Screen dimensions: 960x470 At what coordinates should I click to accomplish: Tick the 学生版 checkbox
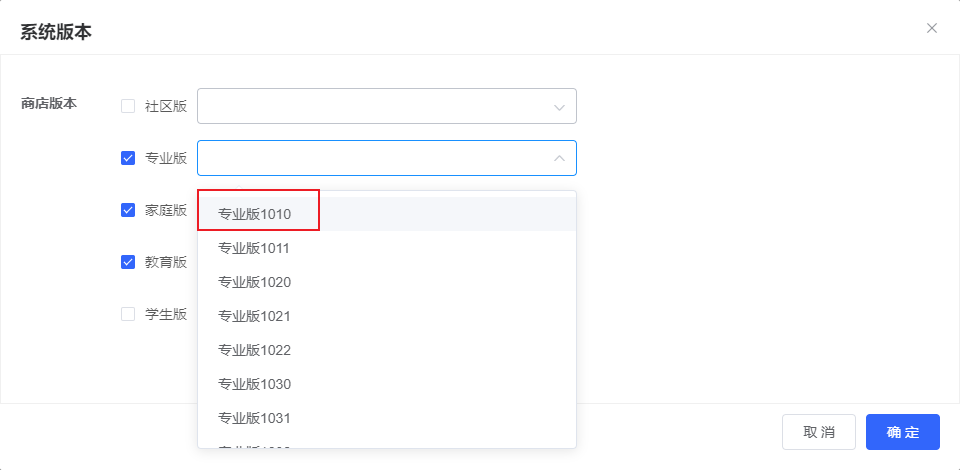(128, 314)
